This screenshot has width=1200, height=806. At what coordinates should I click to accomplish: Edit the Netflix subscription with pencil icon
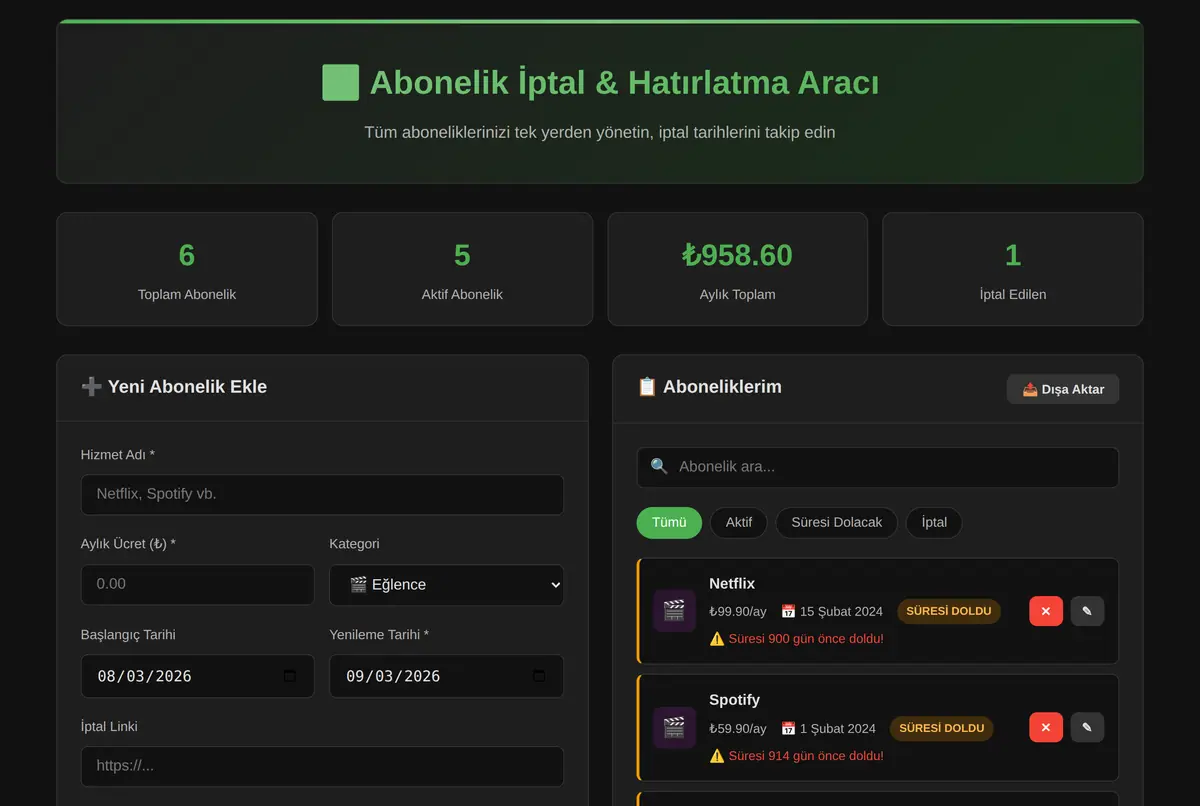pyautogui.click(x=1087, y=611)
